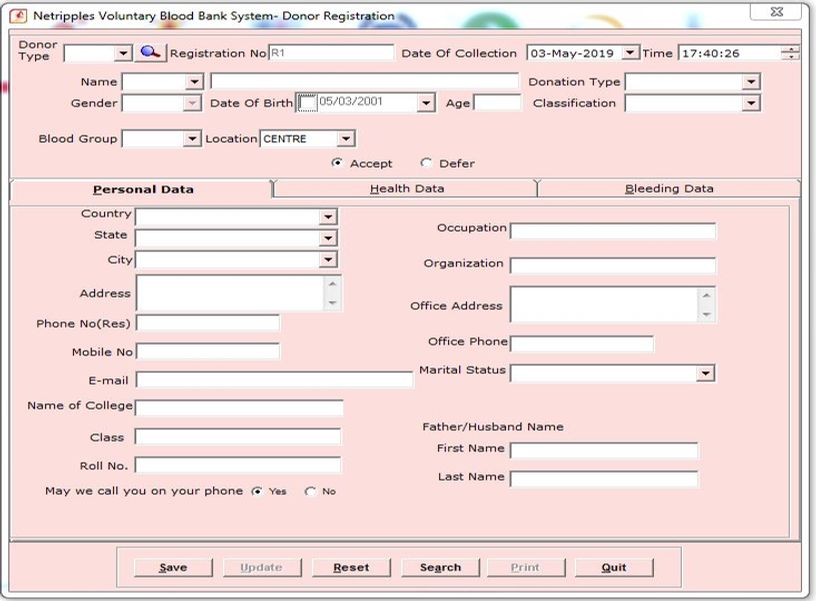Click the Save button

pos(173,567)
